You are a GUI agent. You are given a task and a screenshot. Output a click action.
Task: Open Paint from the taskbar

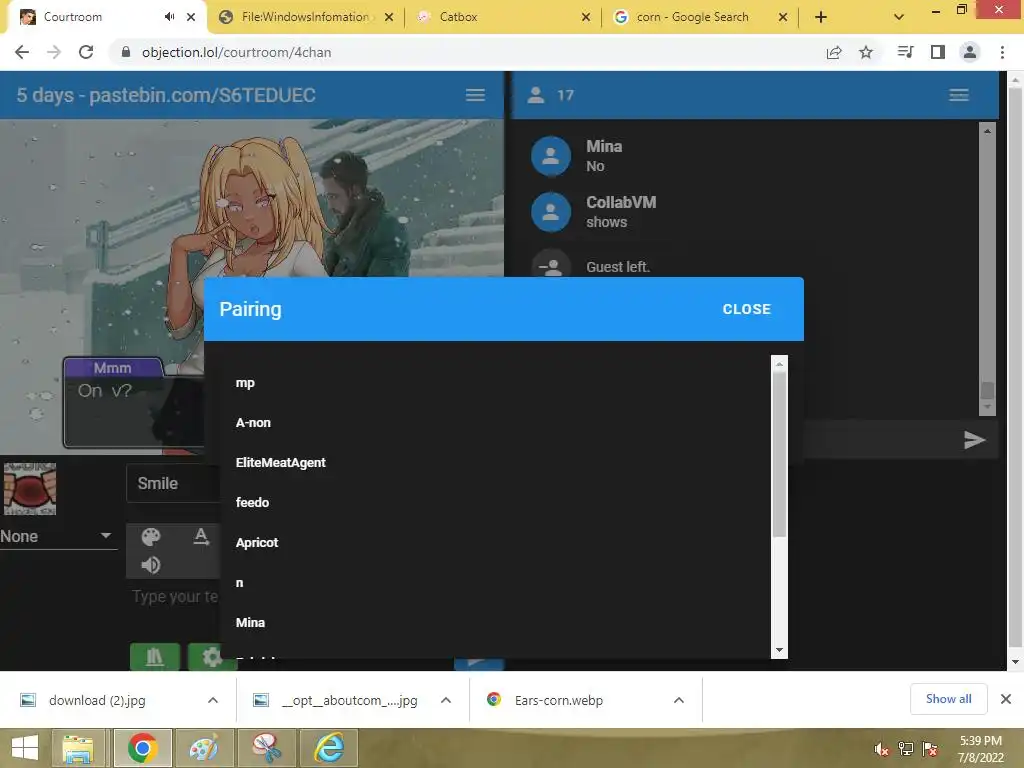[204, 748]
